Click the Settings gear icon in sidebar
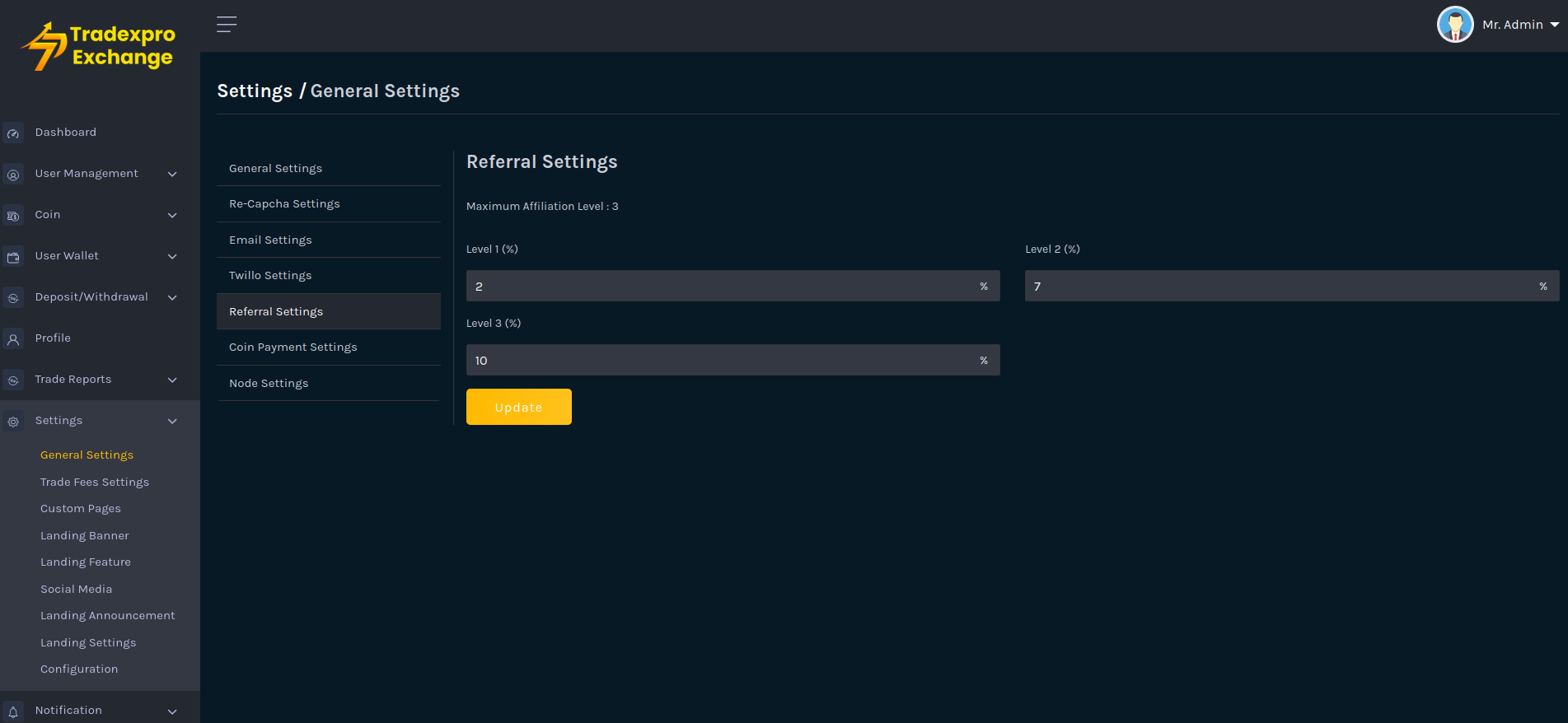The image size is (1568, 723). (13, 422)
